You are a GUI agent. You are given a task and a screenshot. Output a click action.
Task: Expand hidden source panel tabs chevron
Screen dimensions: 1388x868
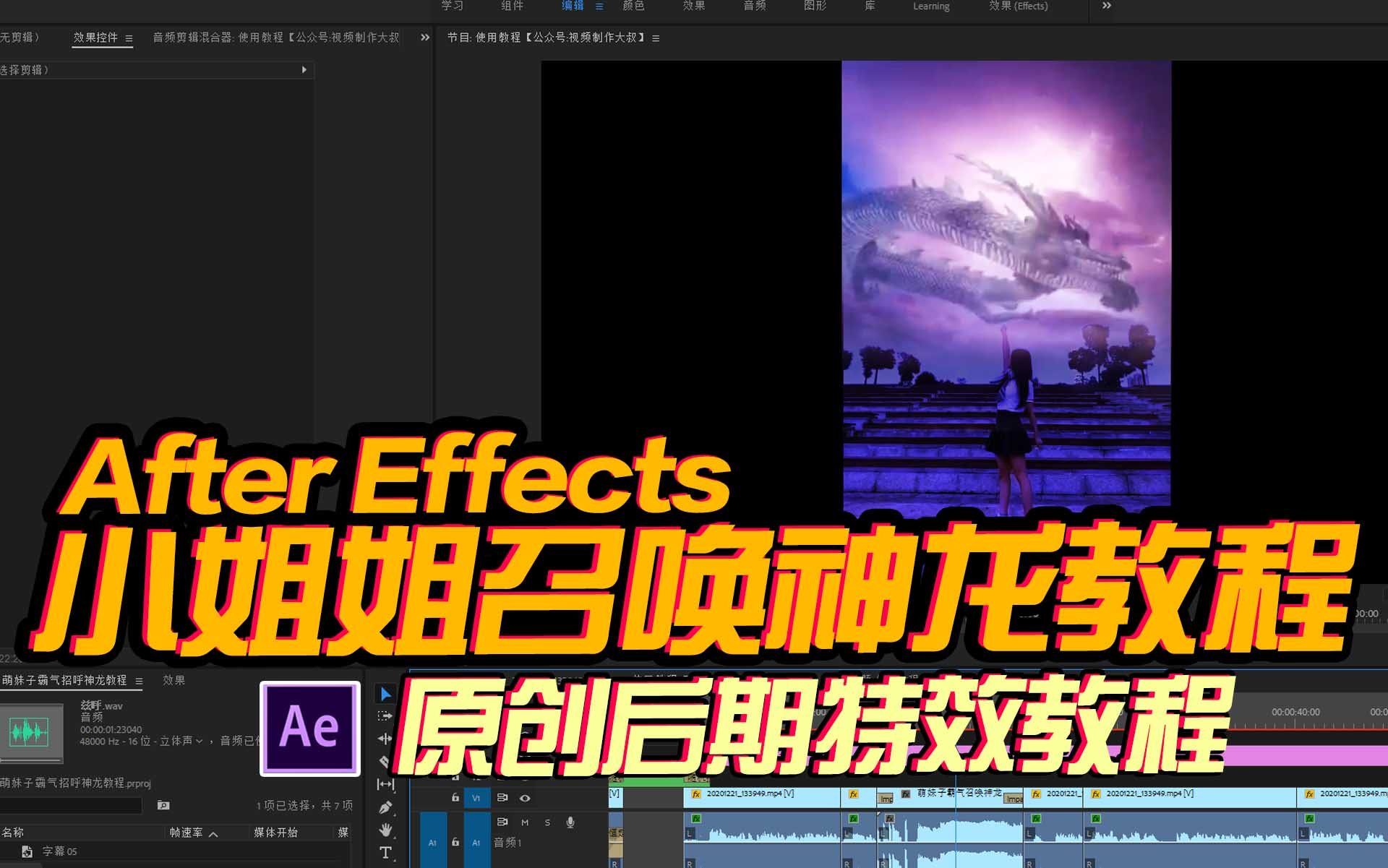tap(425, 38)
